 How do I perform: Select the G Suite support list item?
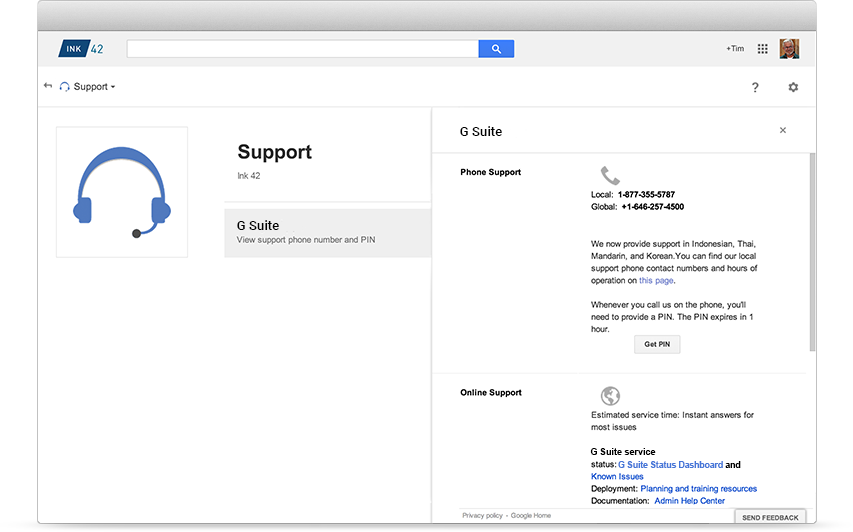click(x=327, y=233)
